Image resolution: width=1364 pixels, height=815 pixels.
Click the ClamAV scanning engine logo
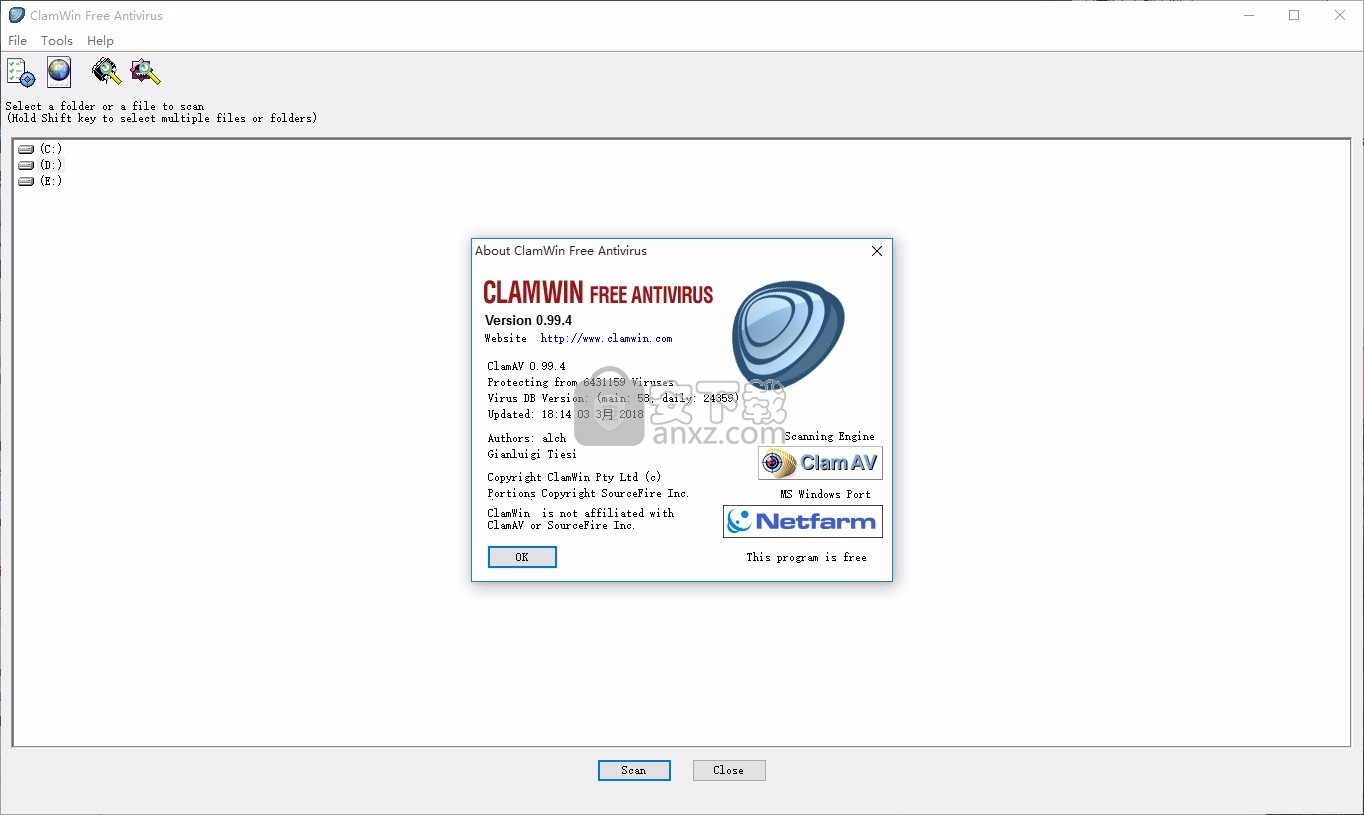820,463
